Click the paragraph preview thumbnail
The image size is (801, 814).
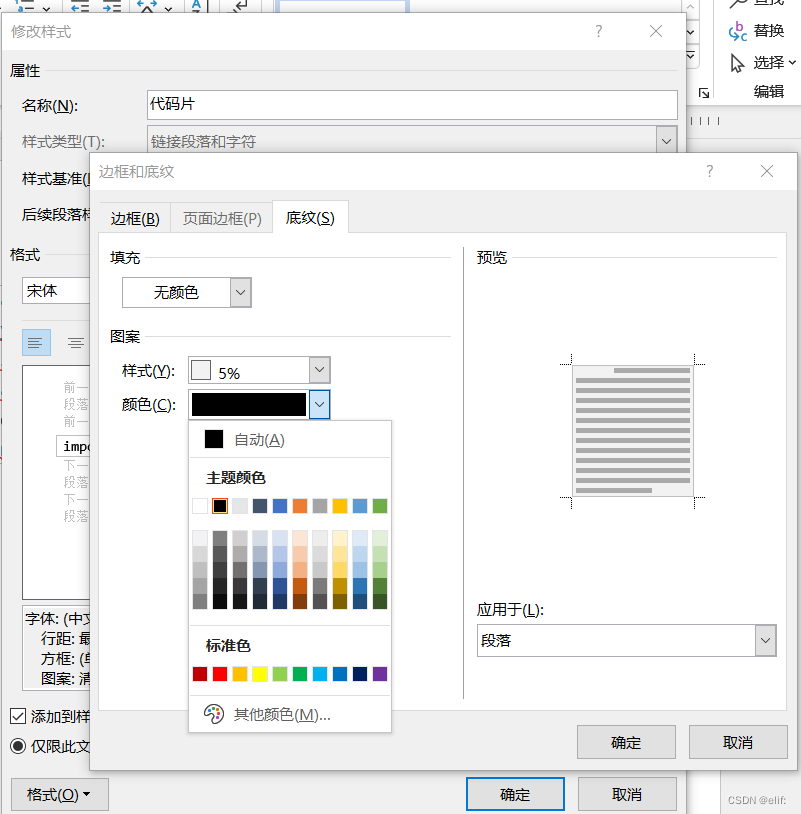click(x=633, y=431)
